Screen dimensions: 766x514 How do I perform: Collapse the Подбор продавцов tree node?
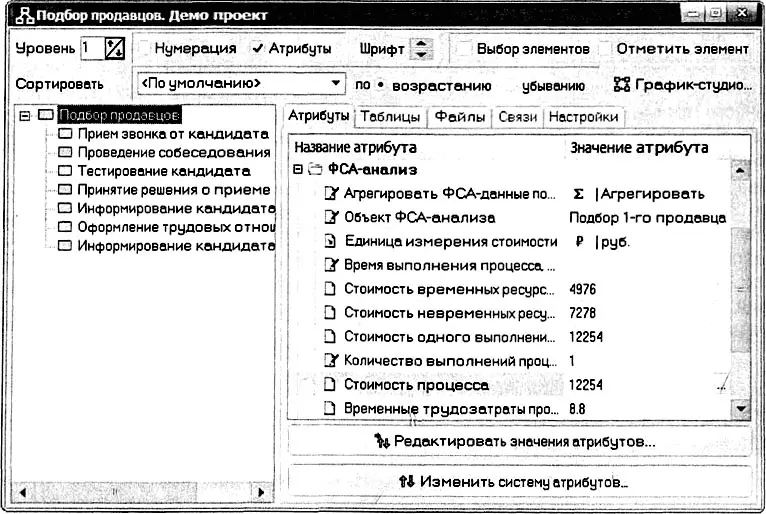point(24,115)
